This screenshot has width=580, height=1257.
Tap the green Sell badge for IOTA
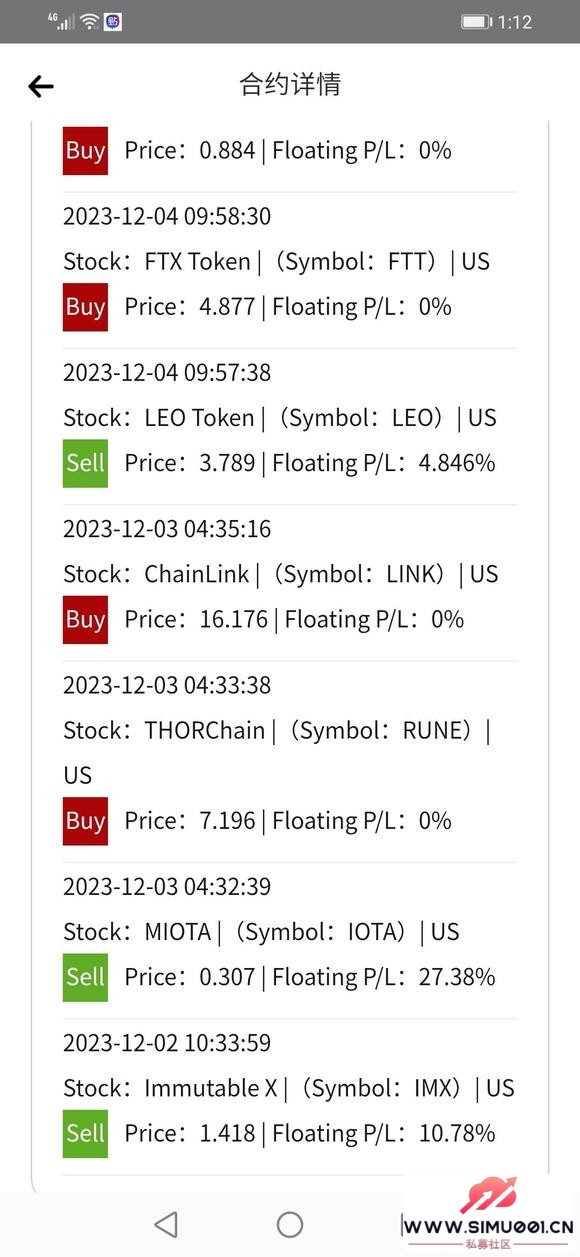tap(85, 977)
